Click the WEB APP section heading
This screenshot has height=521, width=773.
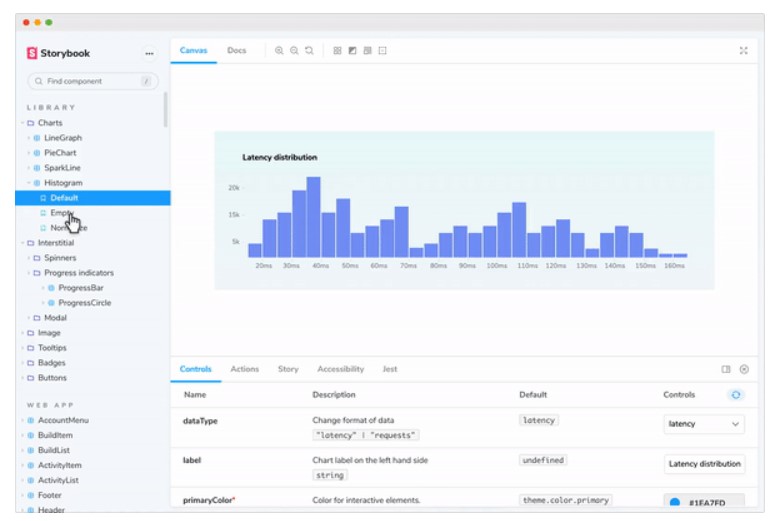(50, 405)
